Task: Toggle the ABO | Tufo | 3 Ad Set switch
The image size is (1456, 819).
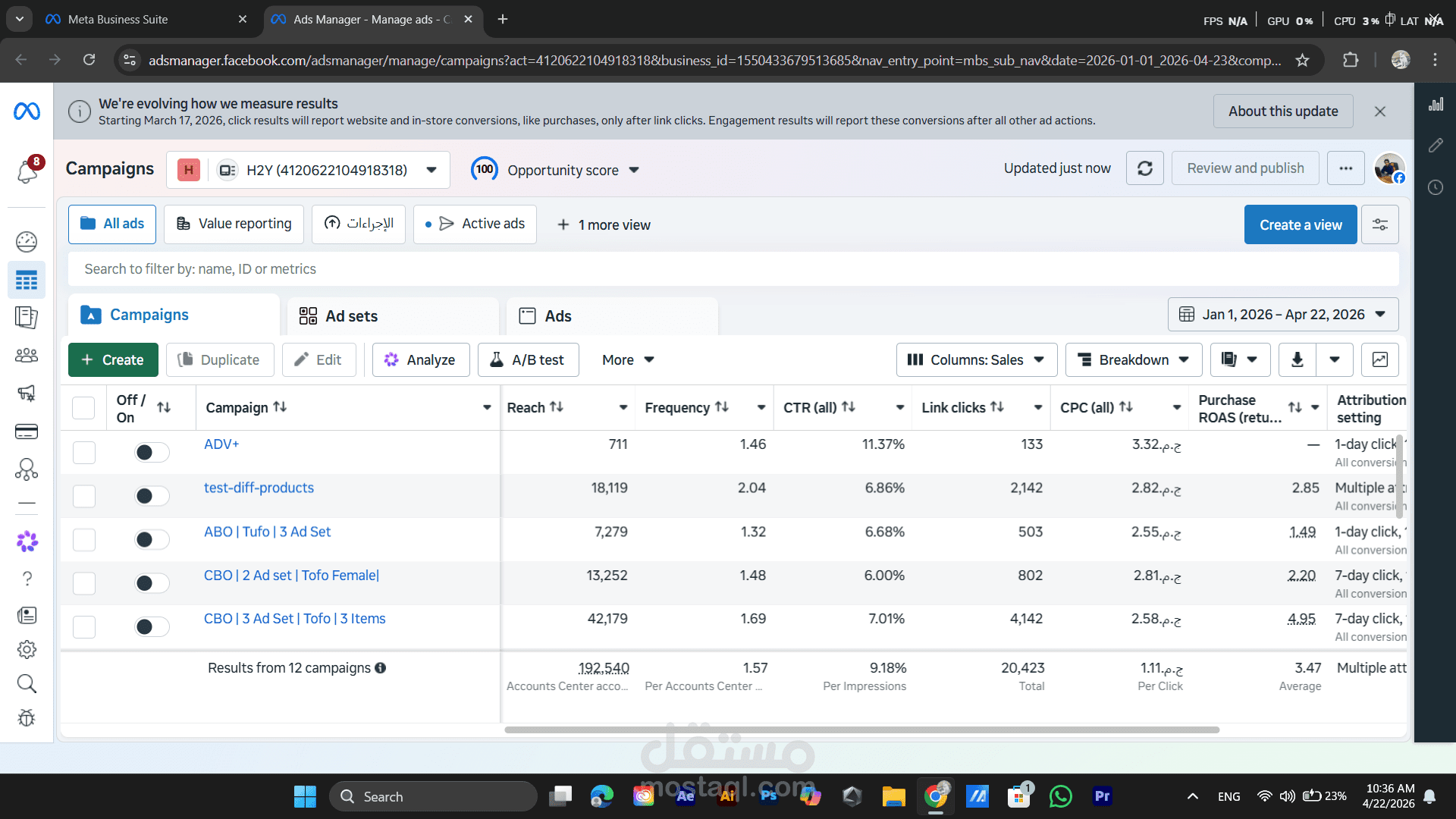Action: coord(152,540)
